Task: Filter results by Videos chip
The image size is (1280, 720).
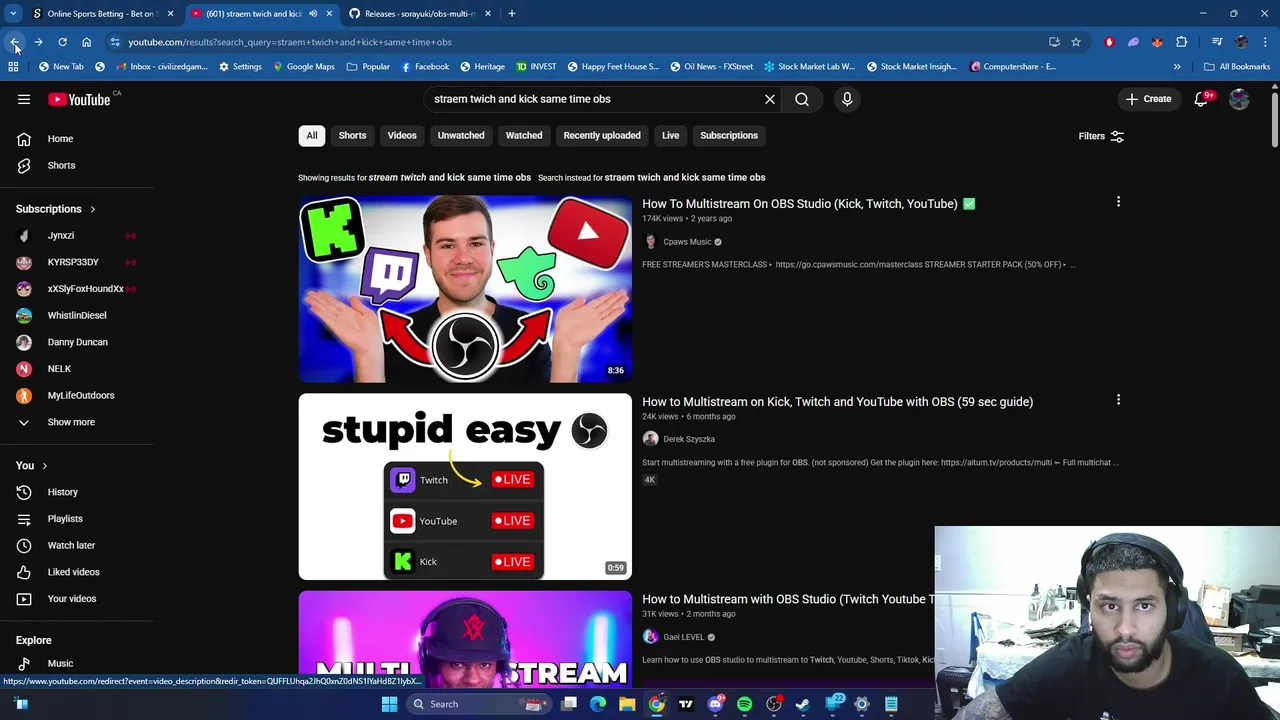Action: [x=402, y=135]
